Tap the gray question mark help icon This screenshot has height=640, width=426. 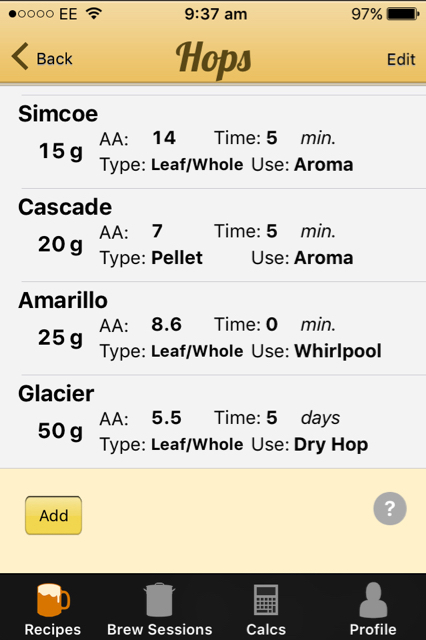390,509
